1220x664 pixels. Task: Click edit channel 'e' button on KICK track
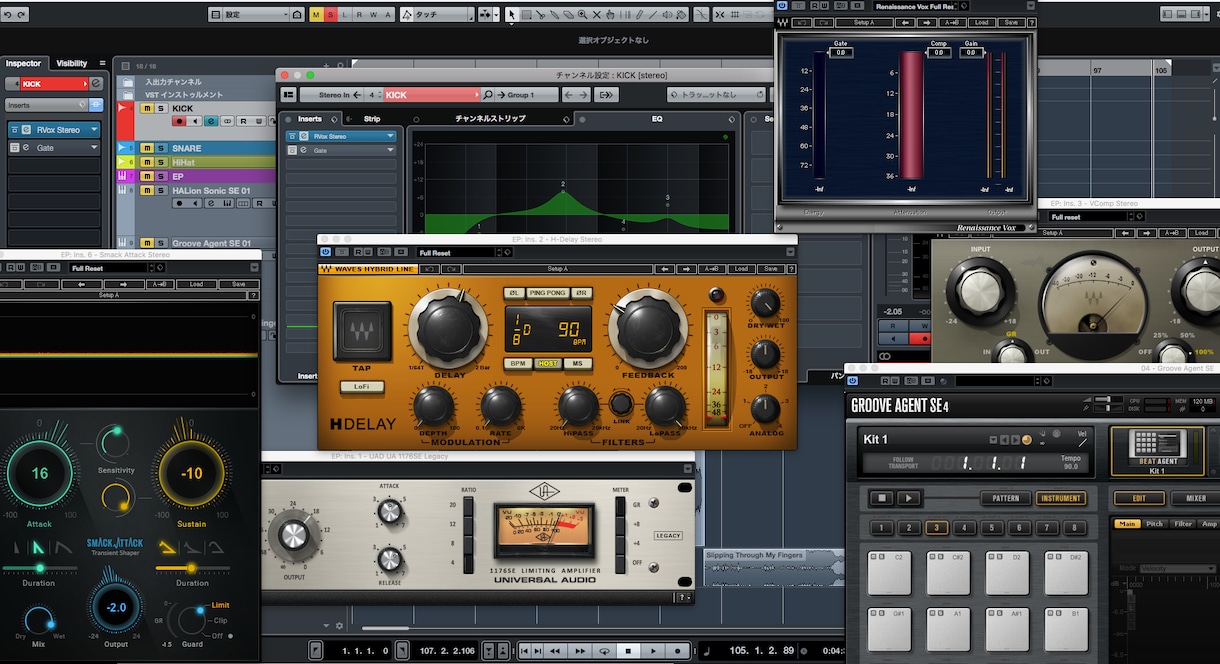[211, 121]
